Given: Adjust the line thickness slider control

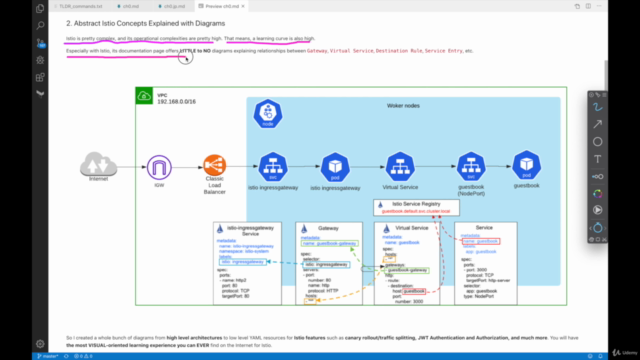Looking at the screenshot, I should [598, 177].
